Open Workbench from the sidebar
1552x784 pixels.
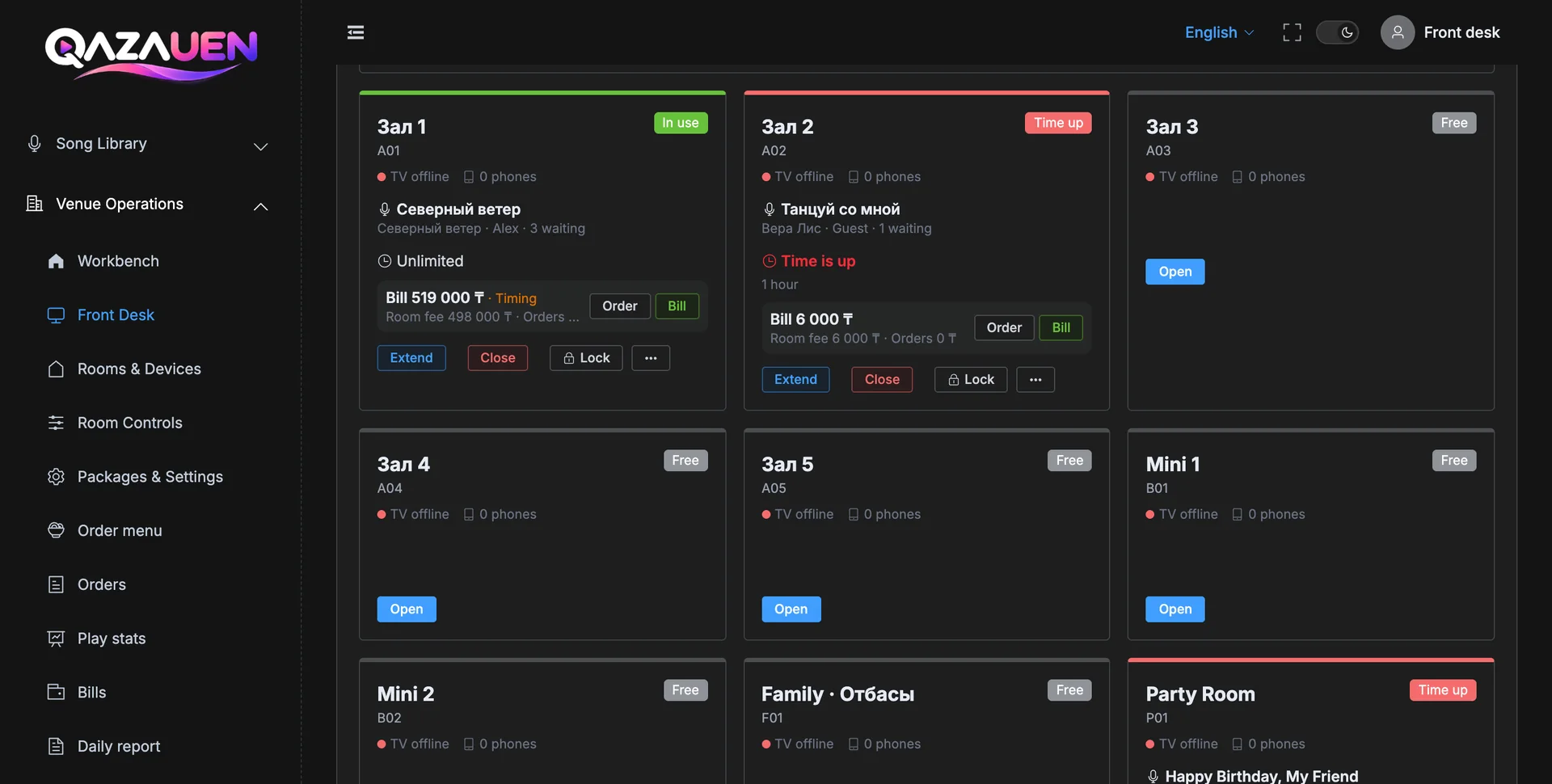pos(118,261)
